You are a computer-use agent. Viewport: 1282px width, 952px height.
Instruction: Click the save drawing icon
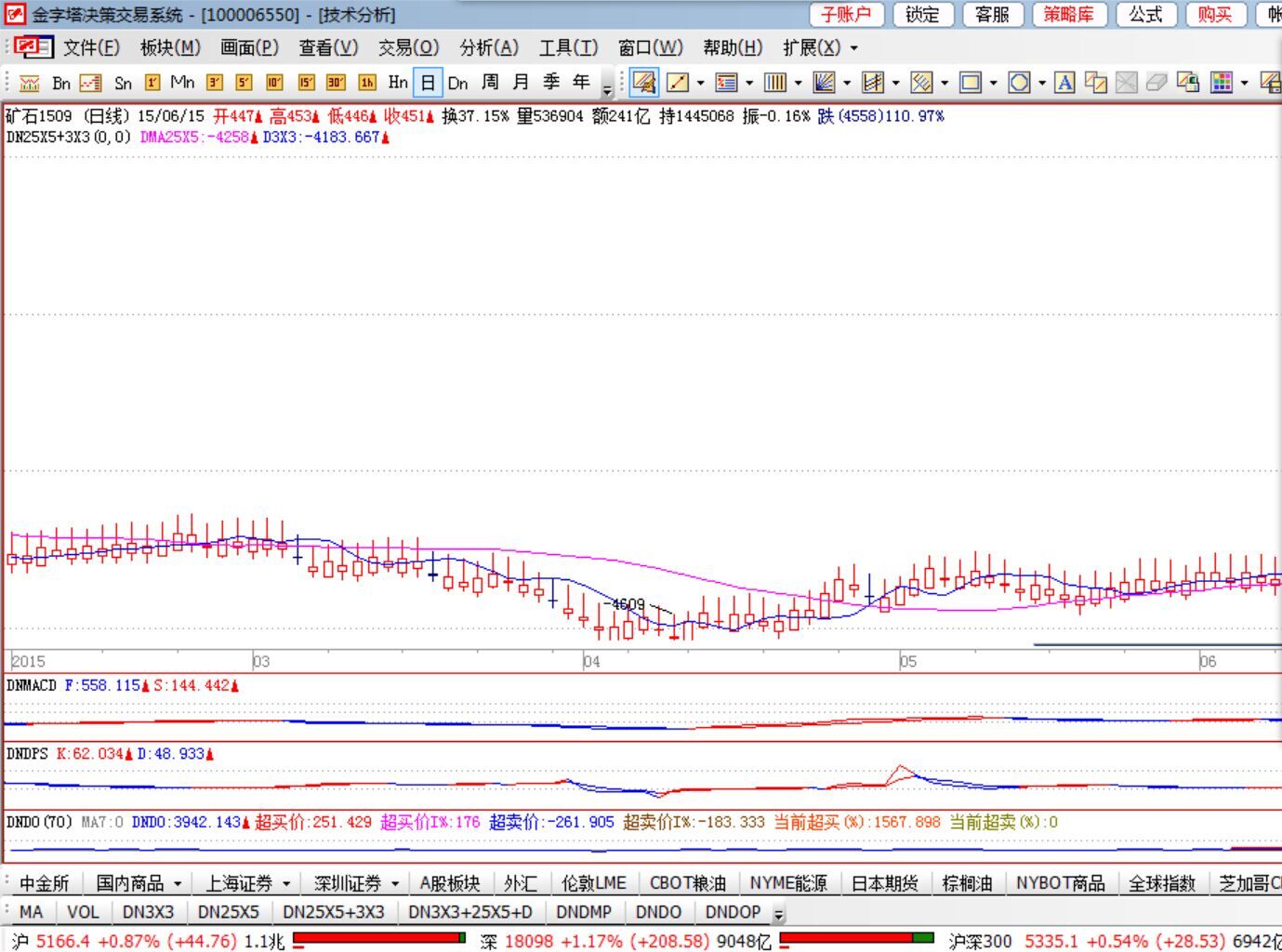tap(1187, 83)
